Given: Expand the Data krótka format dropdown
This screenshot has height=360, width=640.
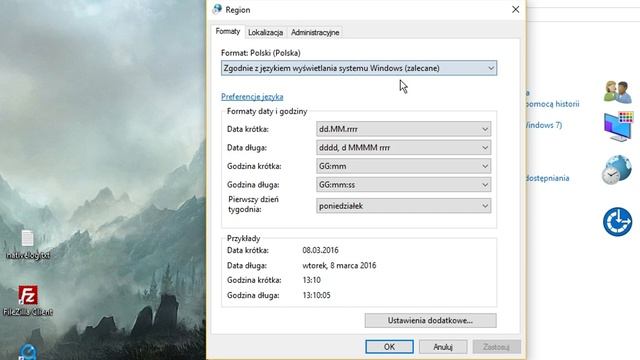Looking at the screenshot, I should coord(403,129).
